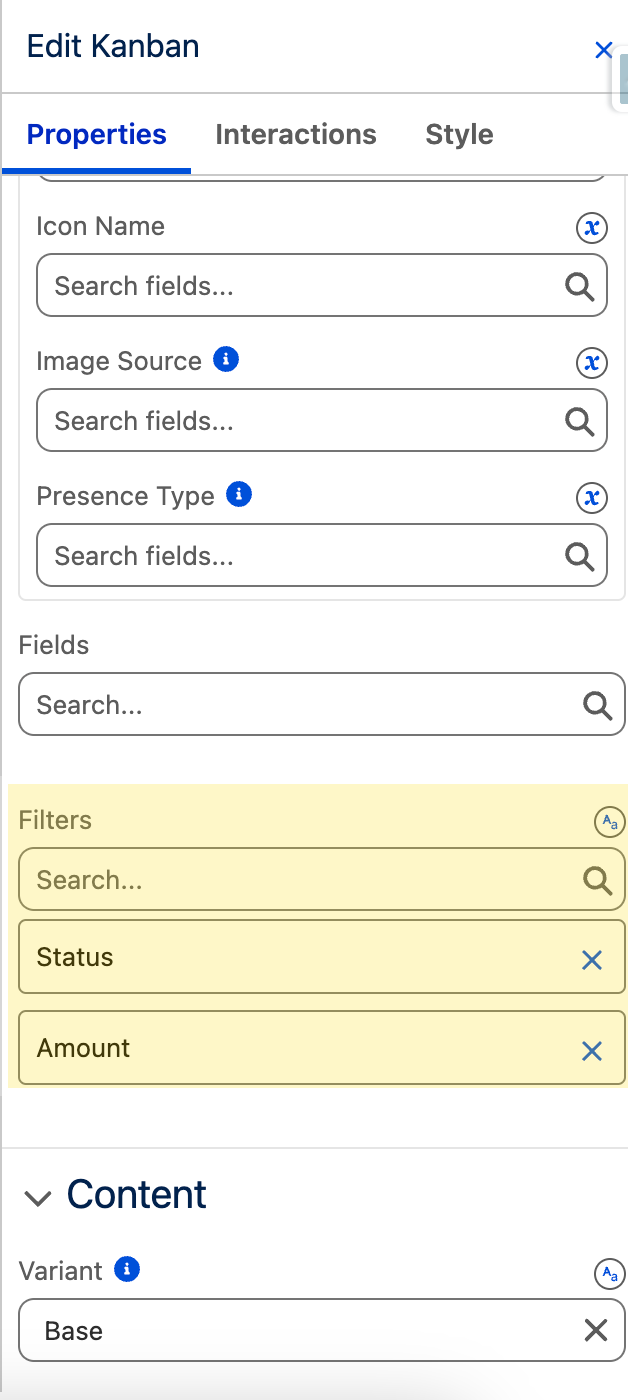
Task: Switch to the Style tab
Action: (x=459, y=135)
